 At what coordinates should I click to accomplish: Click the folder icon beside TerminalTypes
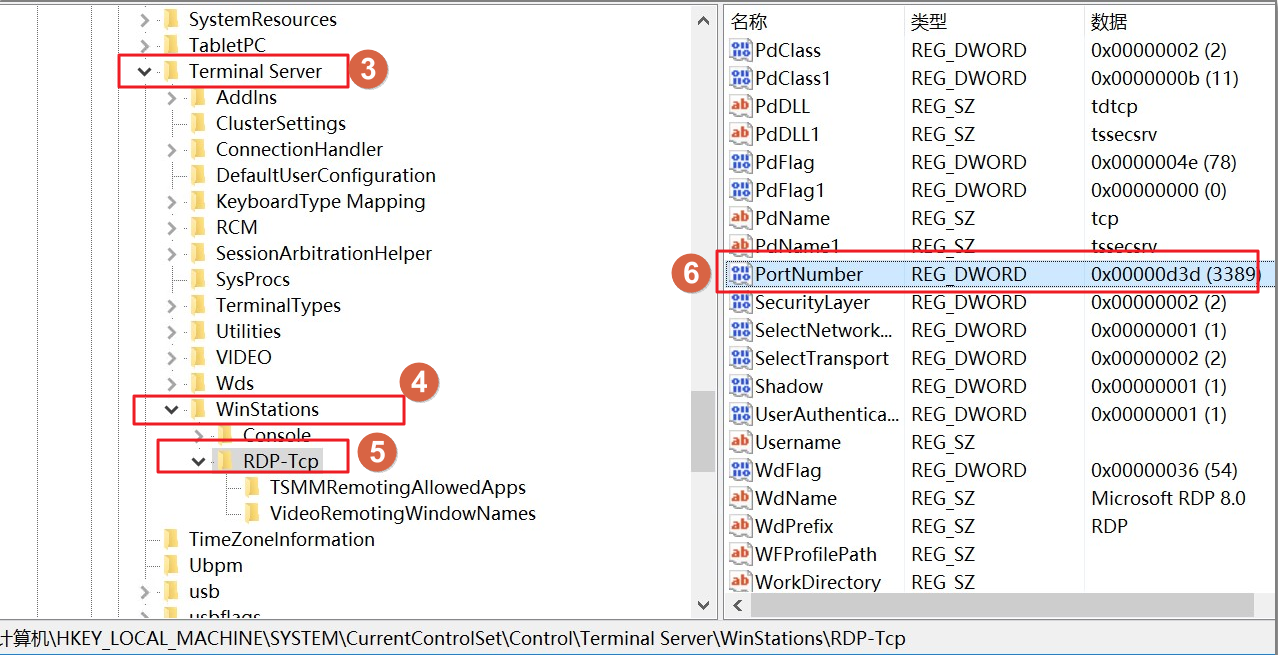198,305
